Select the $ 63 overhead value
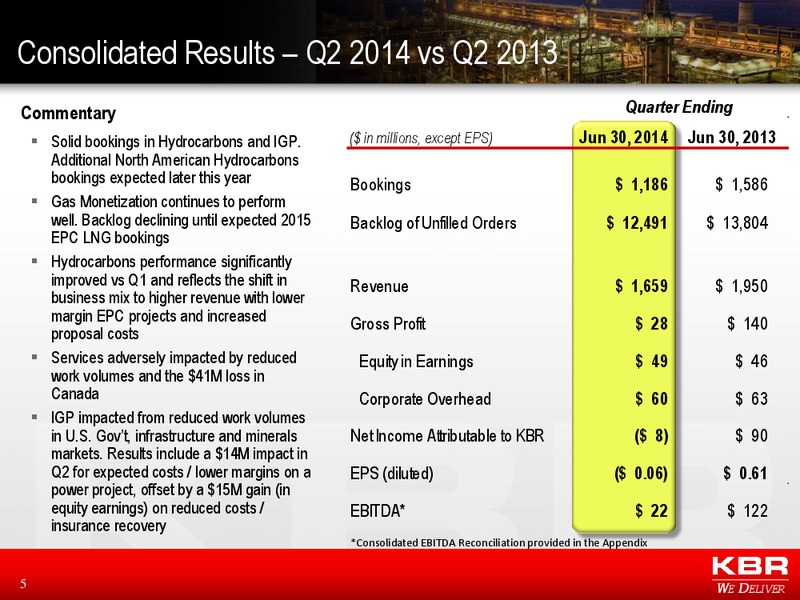 752,398
